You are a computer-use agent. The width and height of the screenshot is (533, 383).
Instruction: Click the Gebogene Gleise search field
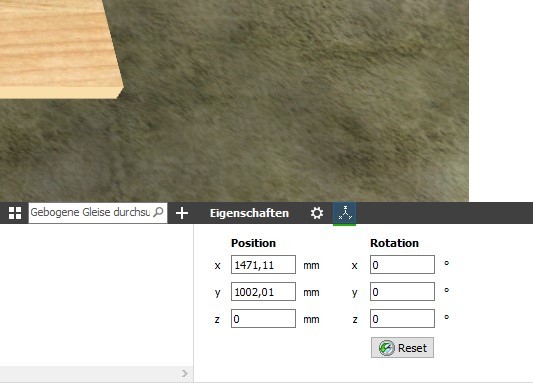tap(98, 213)
